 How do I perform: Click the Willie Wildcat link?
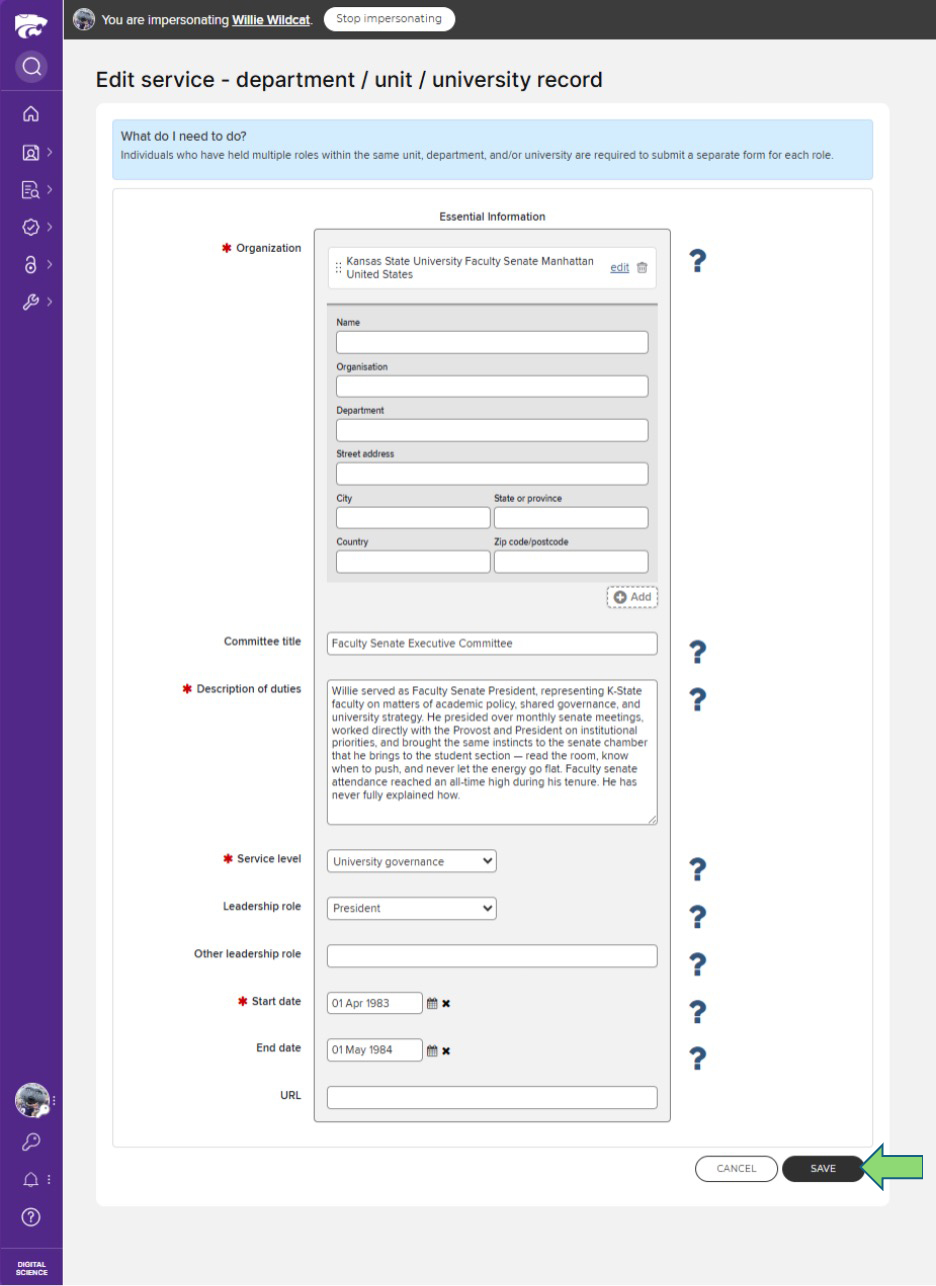[x=271, y=19]
